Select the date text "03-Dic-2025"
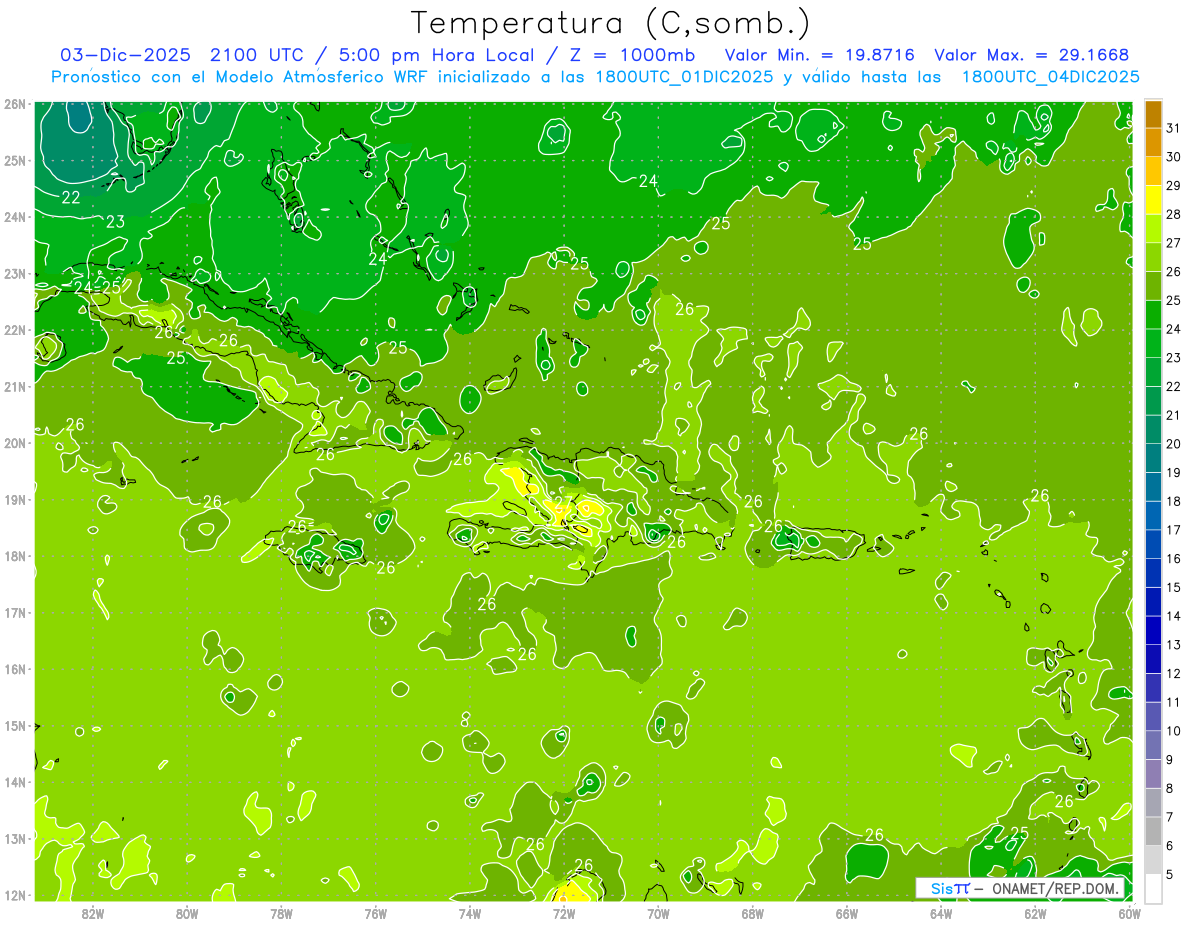 (x=127, y=54)
